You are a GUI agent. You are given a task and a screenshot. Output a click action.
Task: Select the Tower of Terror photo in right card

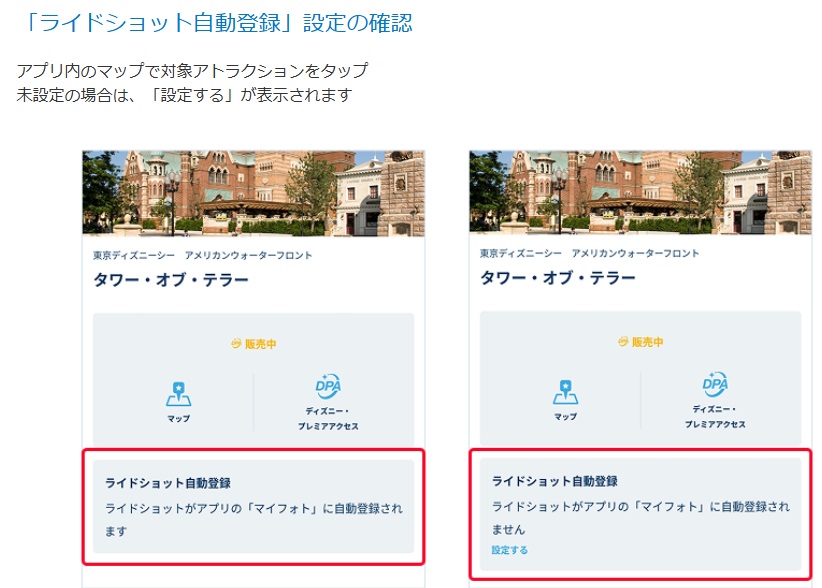(640, 192)
